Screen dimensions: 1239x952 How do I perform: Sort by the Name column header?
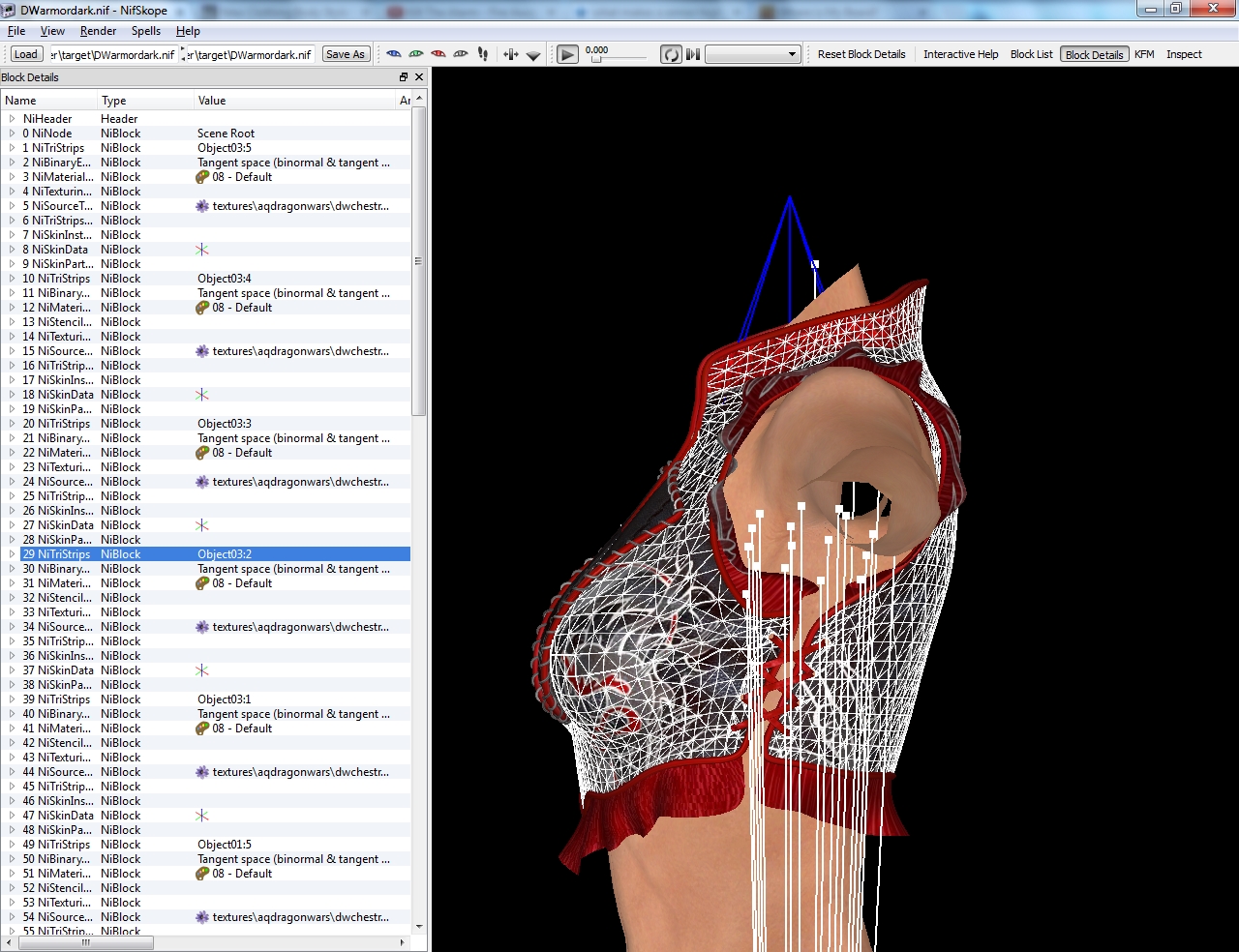point(49,101)
